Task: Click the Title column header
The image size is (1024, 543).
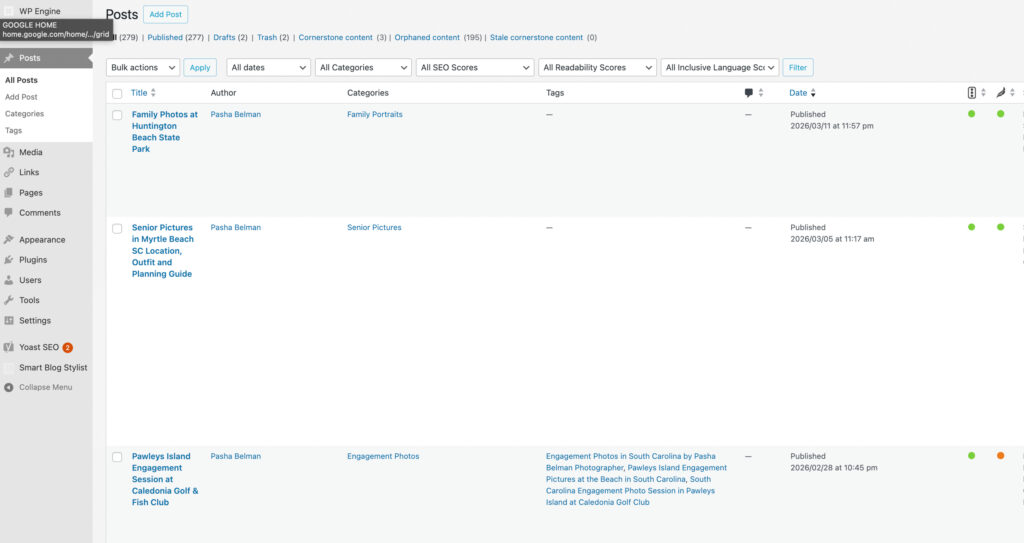Action: point(139,93)
